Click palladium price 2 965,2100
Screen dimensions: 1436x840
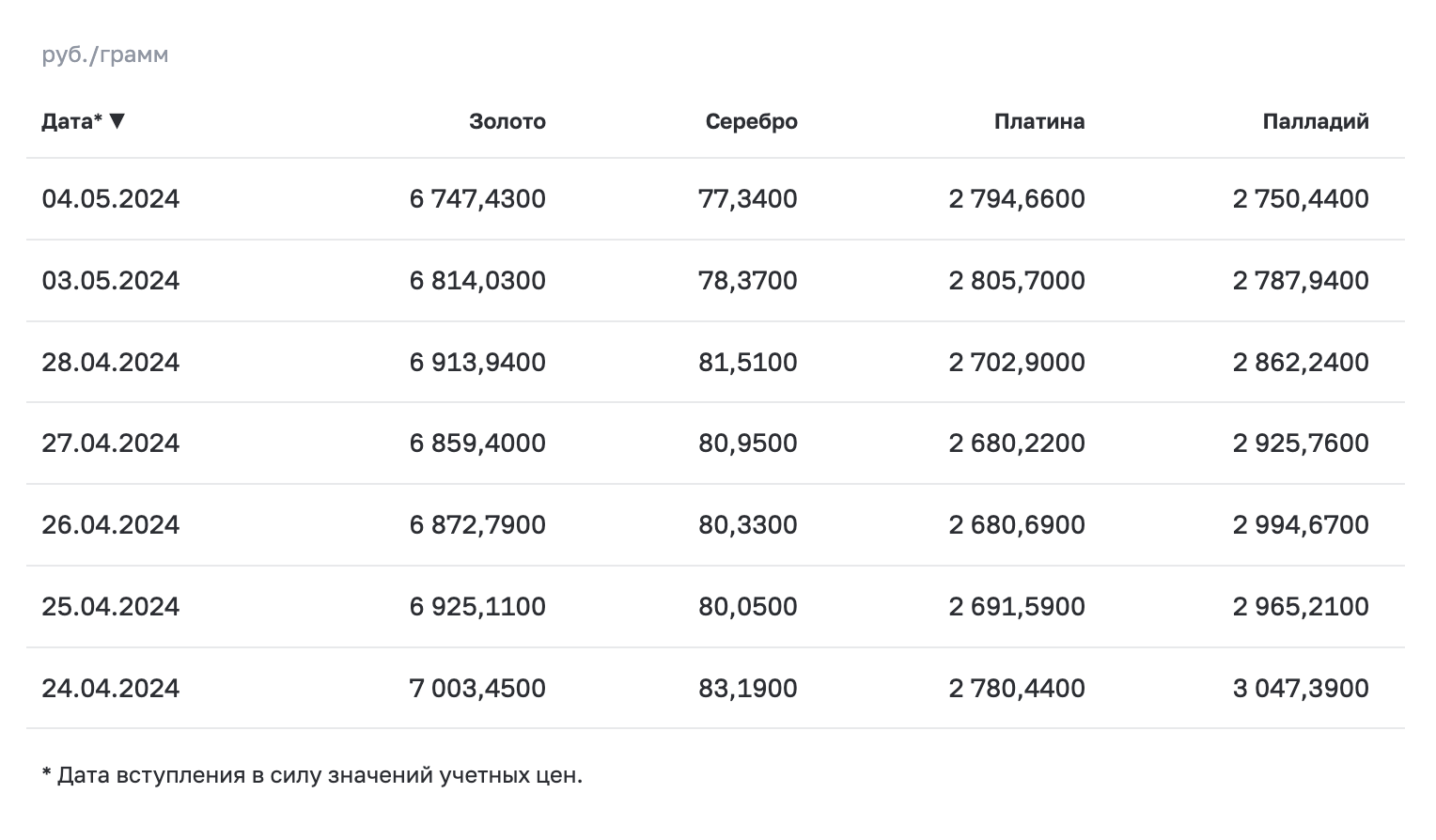click(1301, 607)
